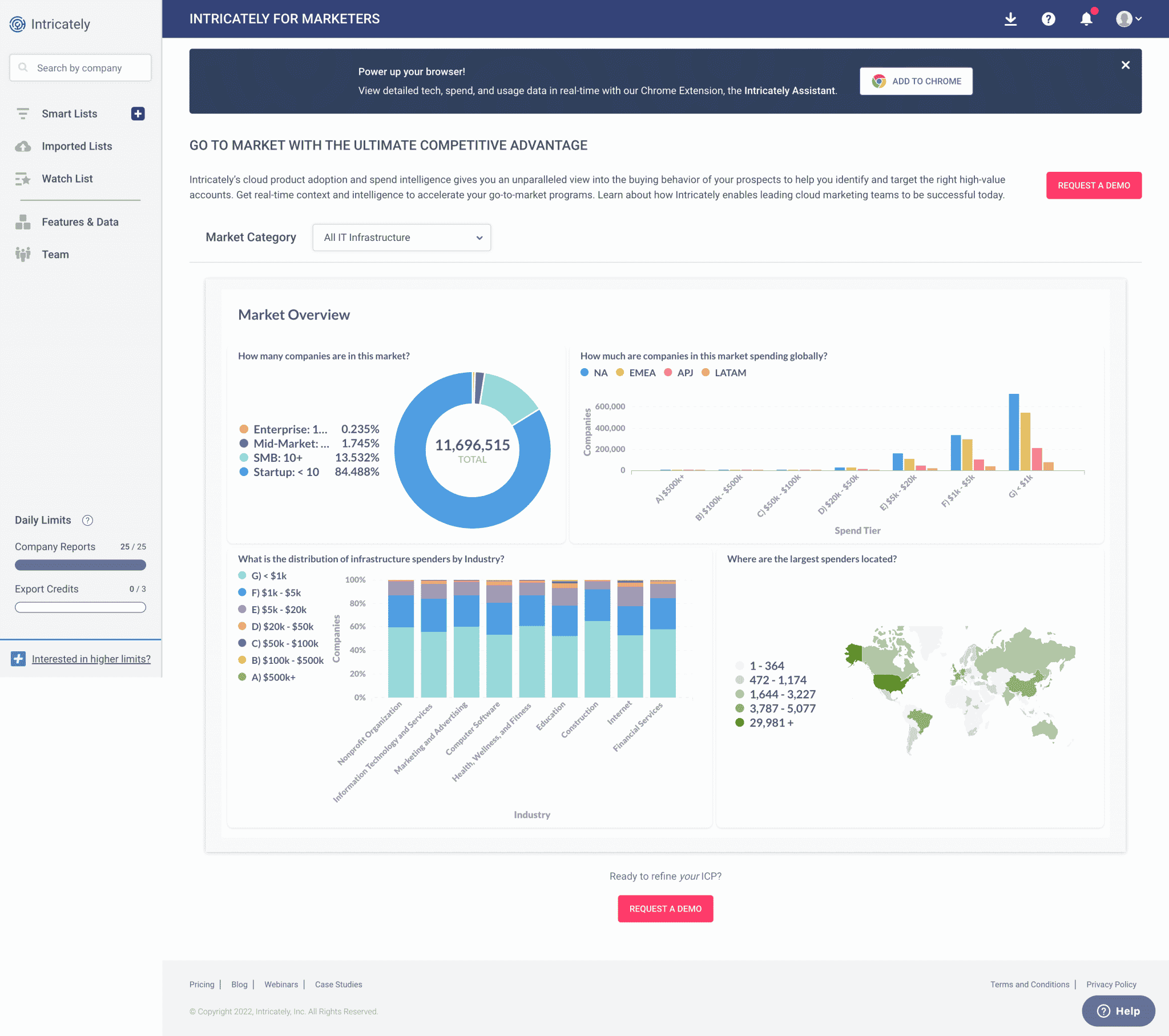Open the Pricing footer link
This screenshot has height=1036, width=1169.
click(x=202, y=985)
